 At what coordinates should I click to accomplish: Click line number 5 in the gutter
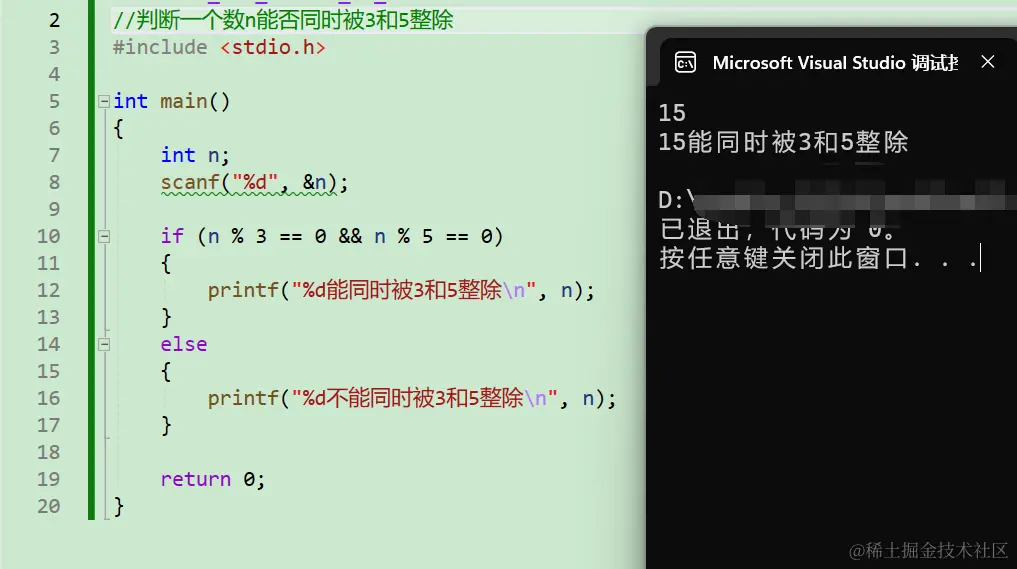(54, 101)
